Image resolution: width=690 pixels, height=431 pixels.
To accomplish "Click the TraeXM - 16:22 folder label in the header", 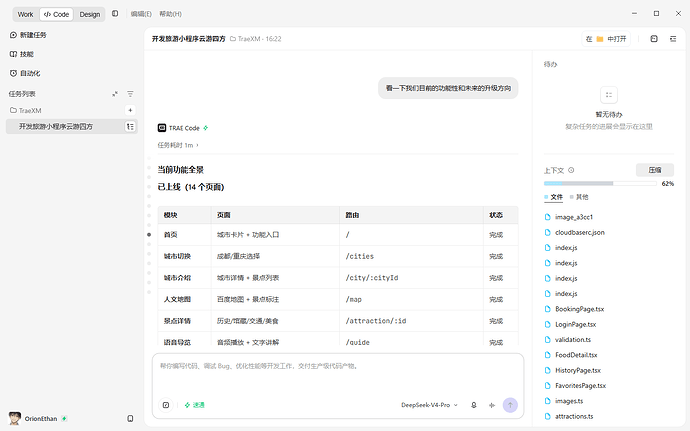I will click(256, 39).
